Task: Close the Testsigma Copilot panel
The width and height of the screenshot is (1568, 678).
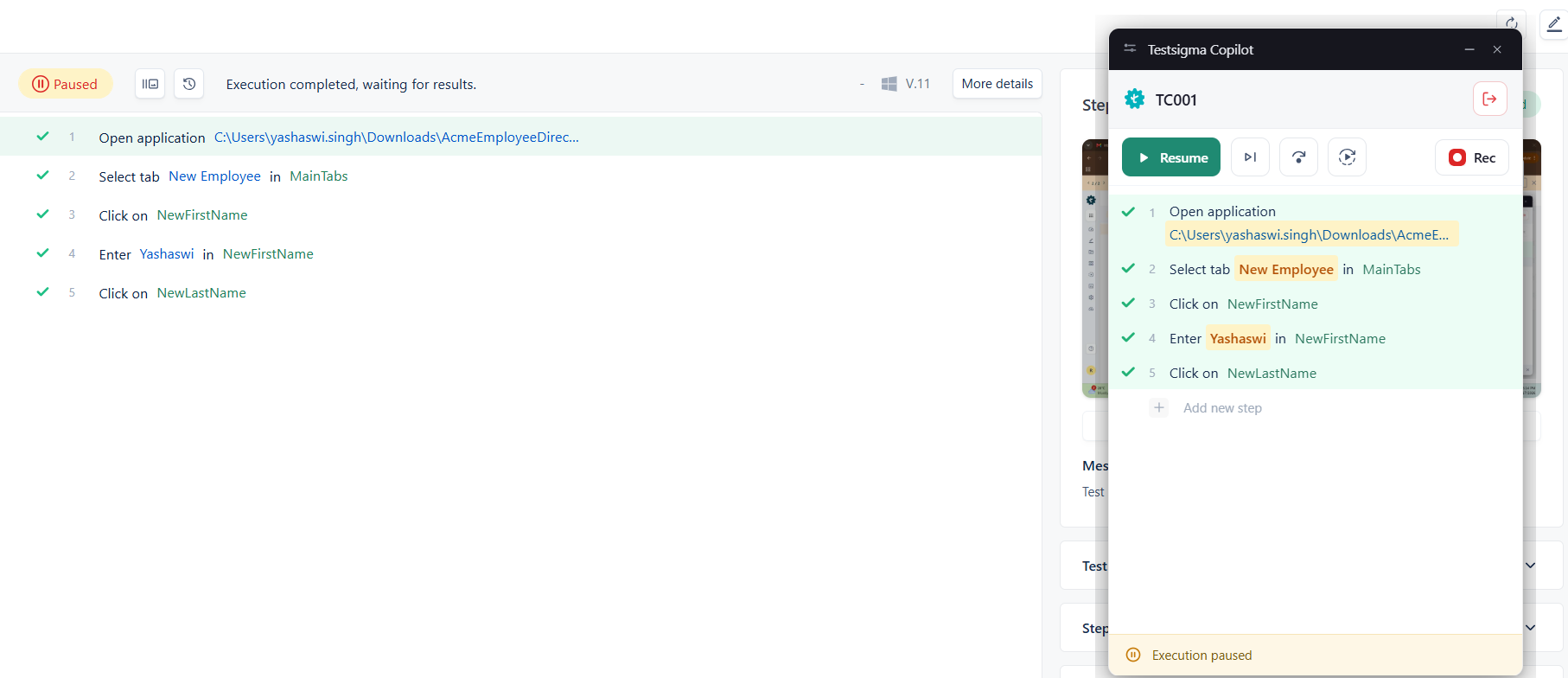Action: (x=1497, y=49)
